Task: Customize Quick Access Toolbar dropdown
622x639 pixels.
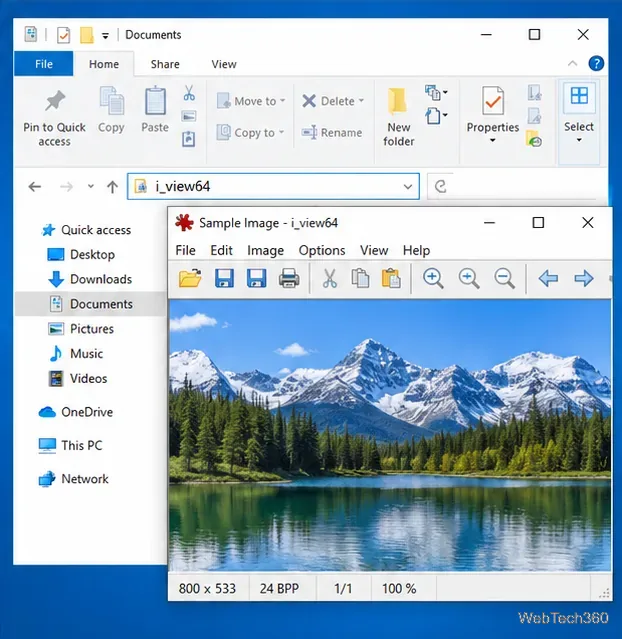Action: point(105,36)
